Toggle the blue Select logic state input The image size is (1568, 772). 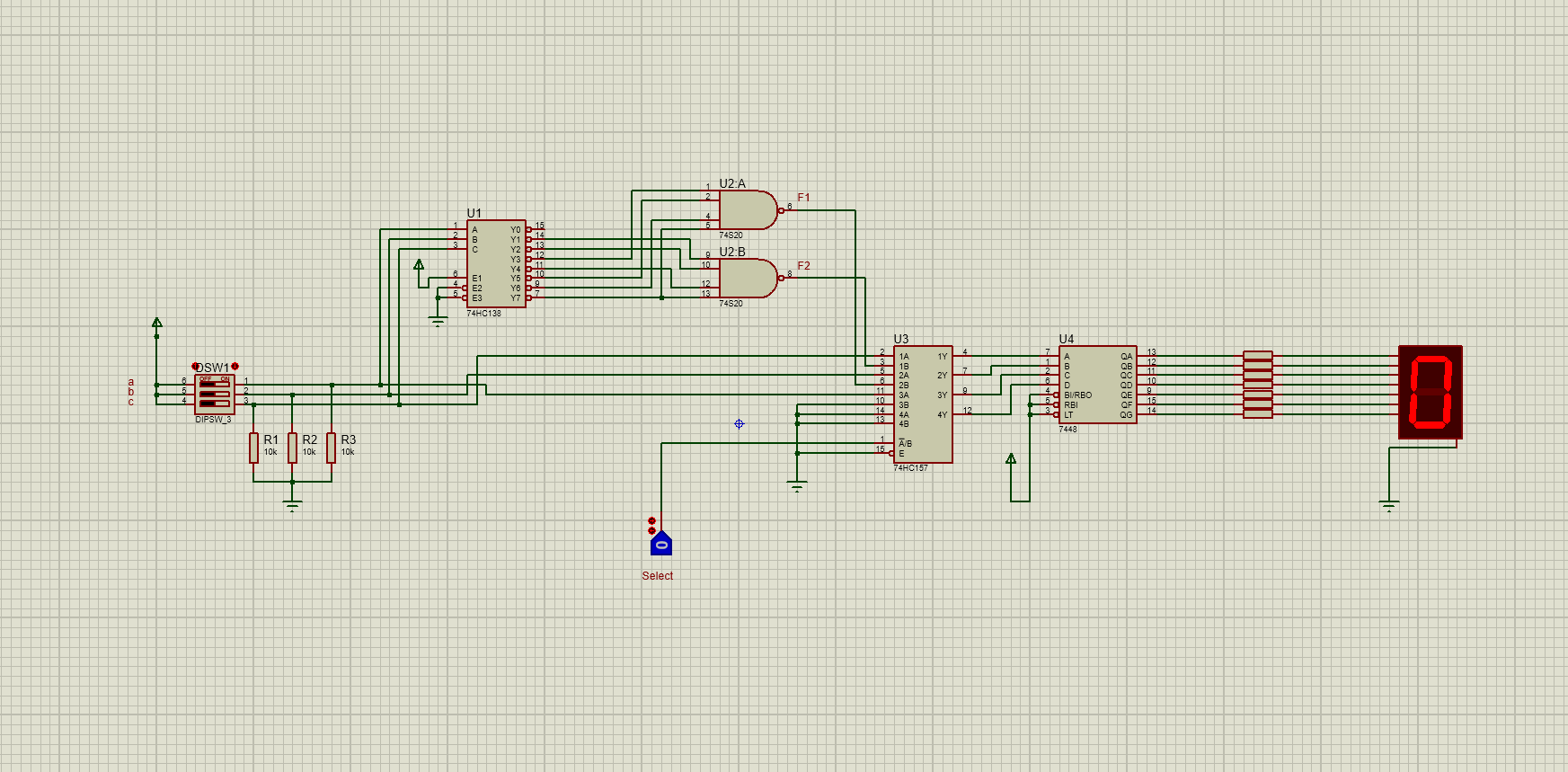click(661, 544)
